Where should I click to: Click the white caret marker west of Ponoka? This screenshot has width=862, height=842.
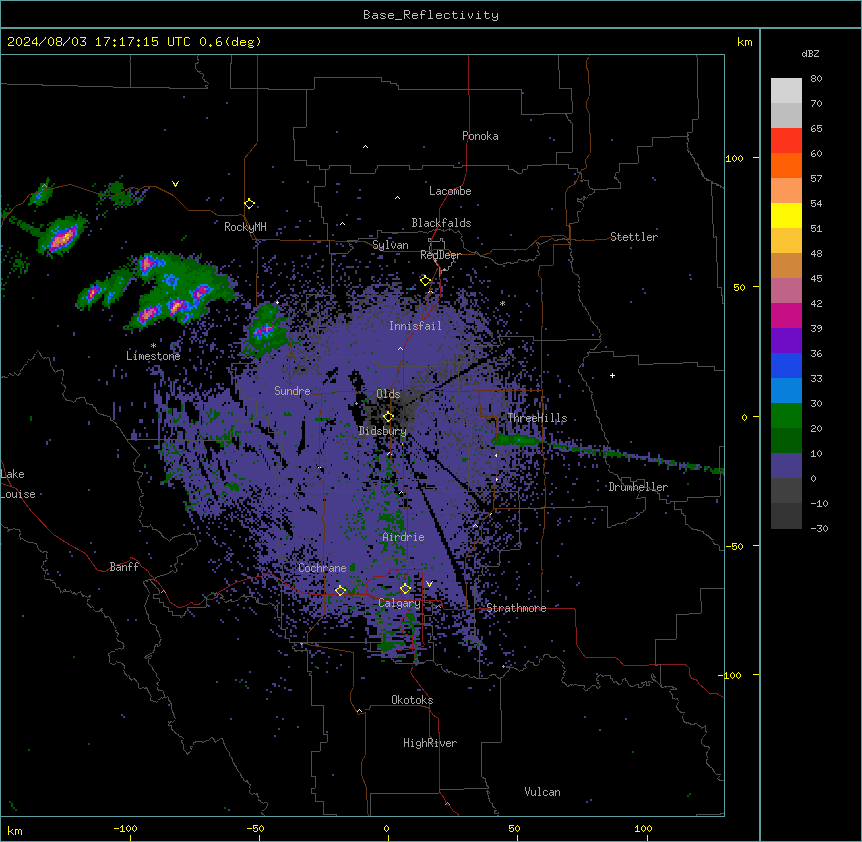tap(365, 147)
